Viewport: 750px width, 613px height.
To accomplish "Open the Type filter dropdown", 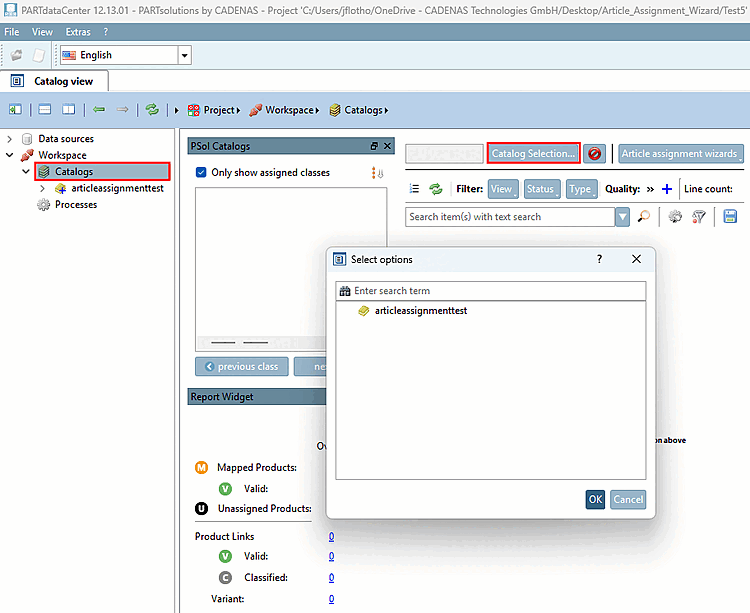I will coord(582,189).
